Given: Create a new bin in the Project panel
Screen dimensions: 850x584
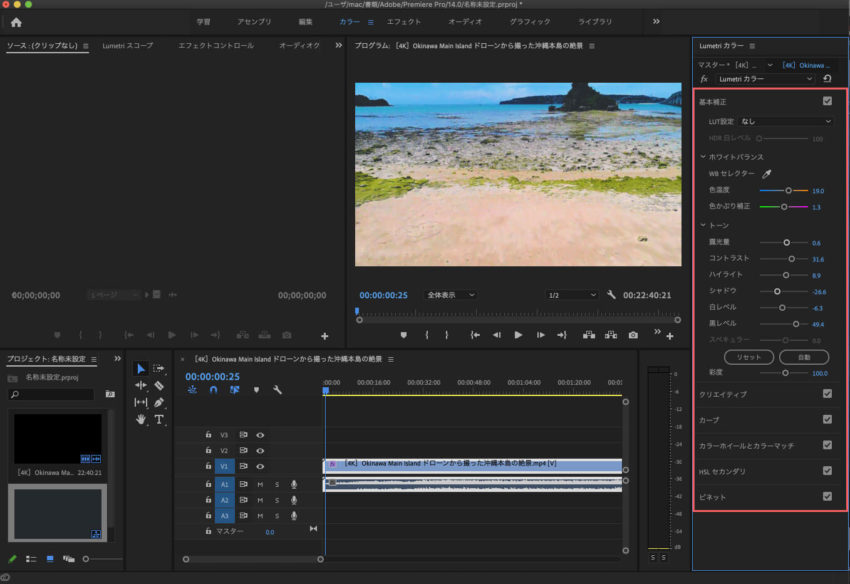Looking at the screenshot, I should (x=110, y=394).
